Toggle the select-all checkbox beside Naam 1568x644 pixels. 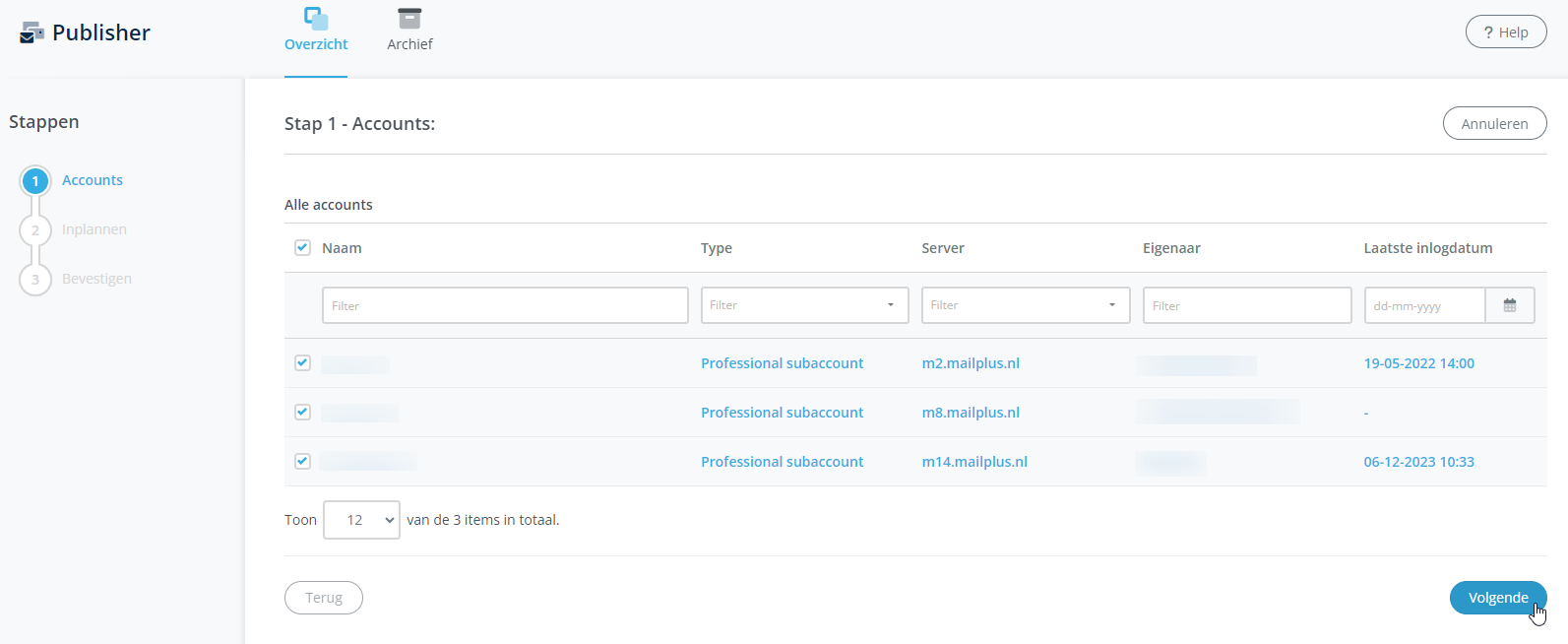click(x=302, y=248)
